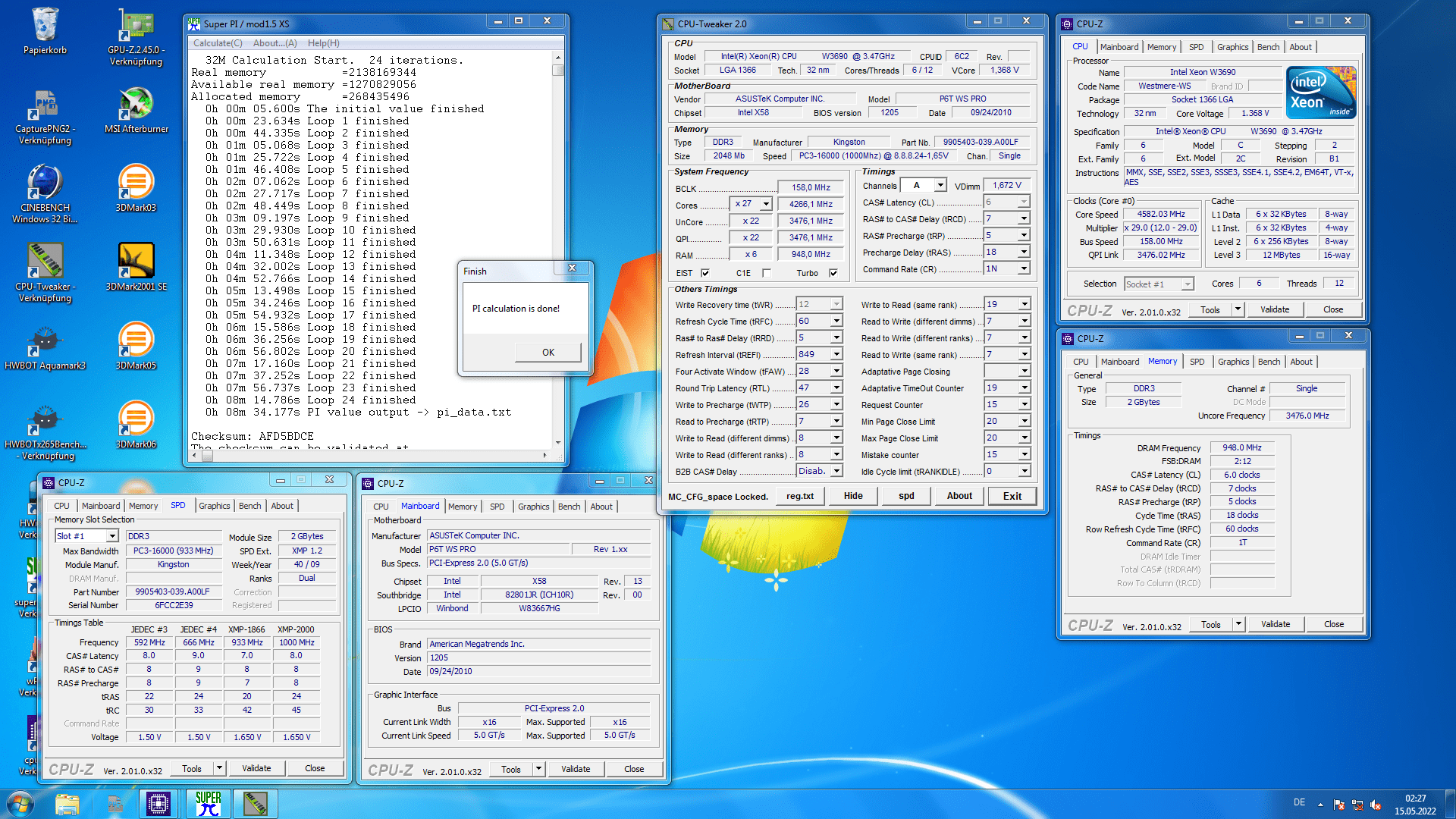Viewport: 1456px width, 819px height.
Task: Expand the RAS# to CAS# Delay (tRCD) dropdown
Action: 1024,218
